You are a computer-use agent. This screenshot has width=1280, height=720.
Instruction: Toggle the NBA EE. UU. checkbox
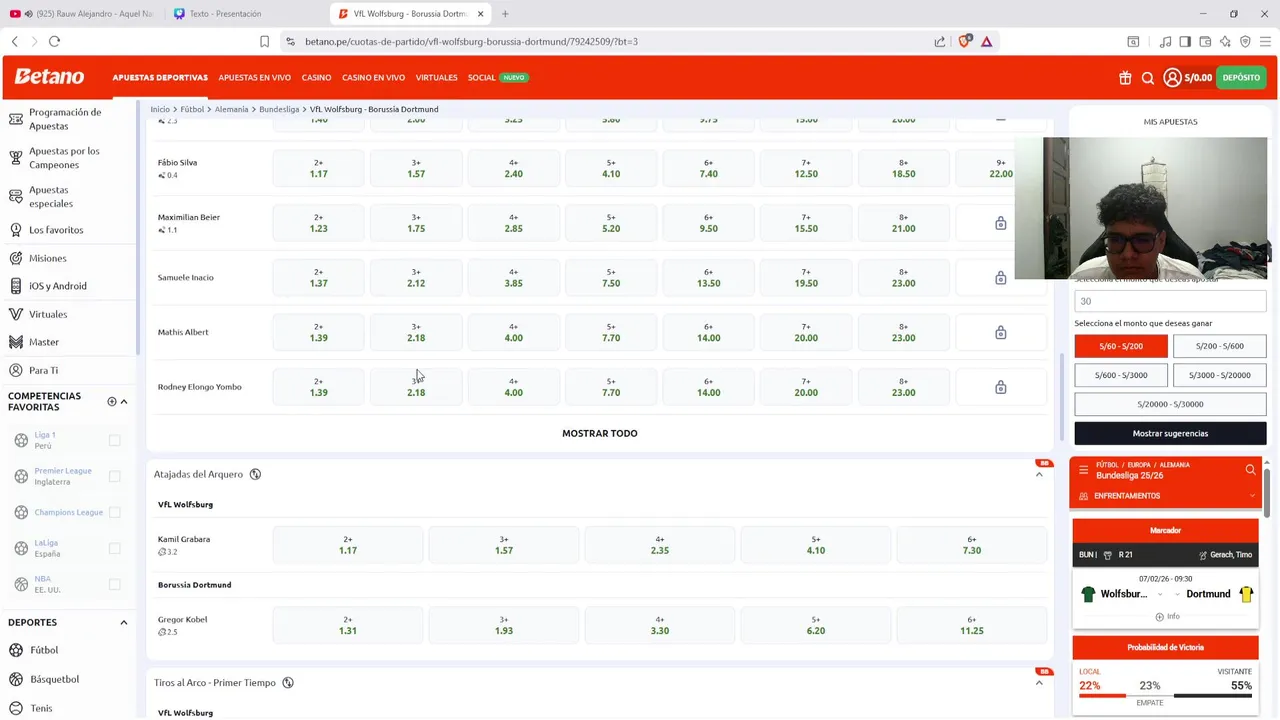click(x=115, y=584)
